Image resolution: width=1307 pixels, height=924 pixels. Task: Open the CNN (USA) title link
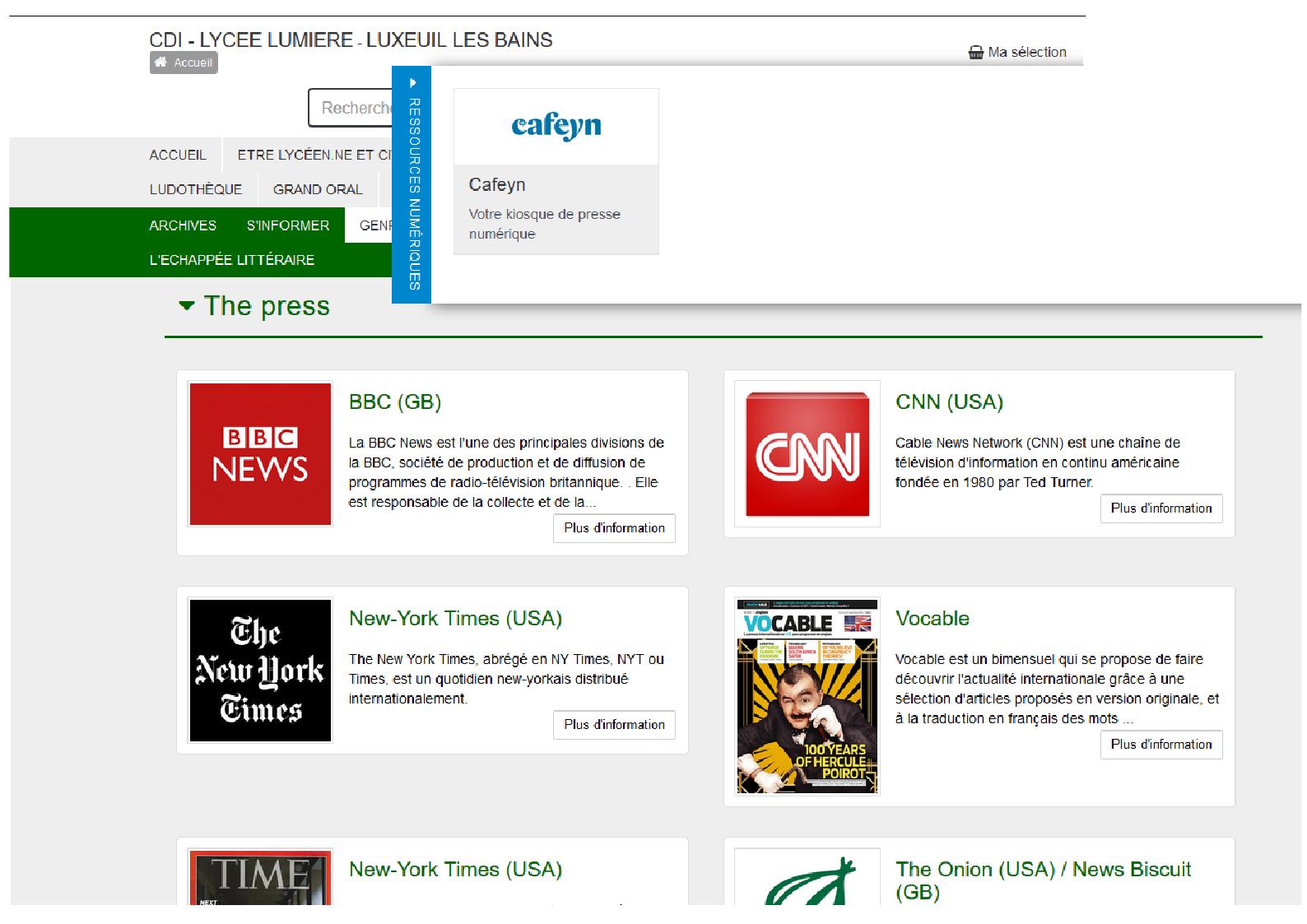coord(949,402)
